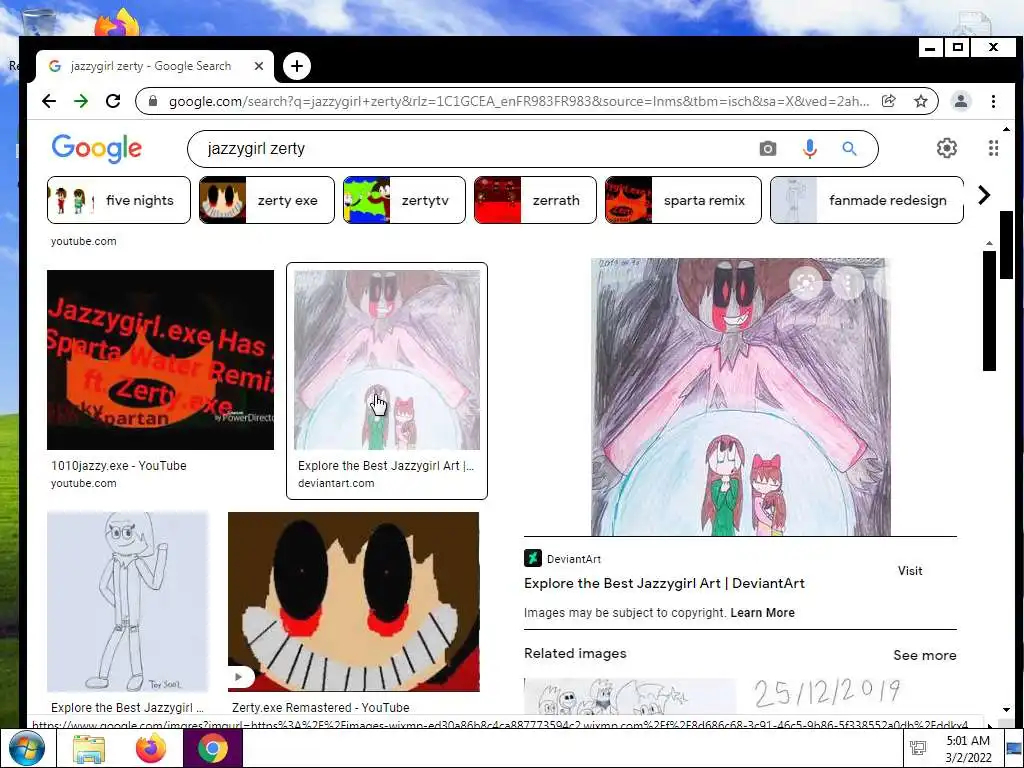
Task: Submit search with the magnifier icon
Action: [849, 149]
